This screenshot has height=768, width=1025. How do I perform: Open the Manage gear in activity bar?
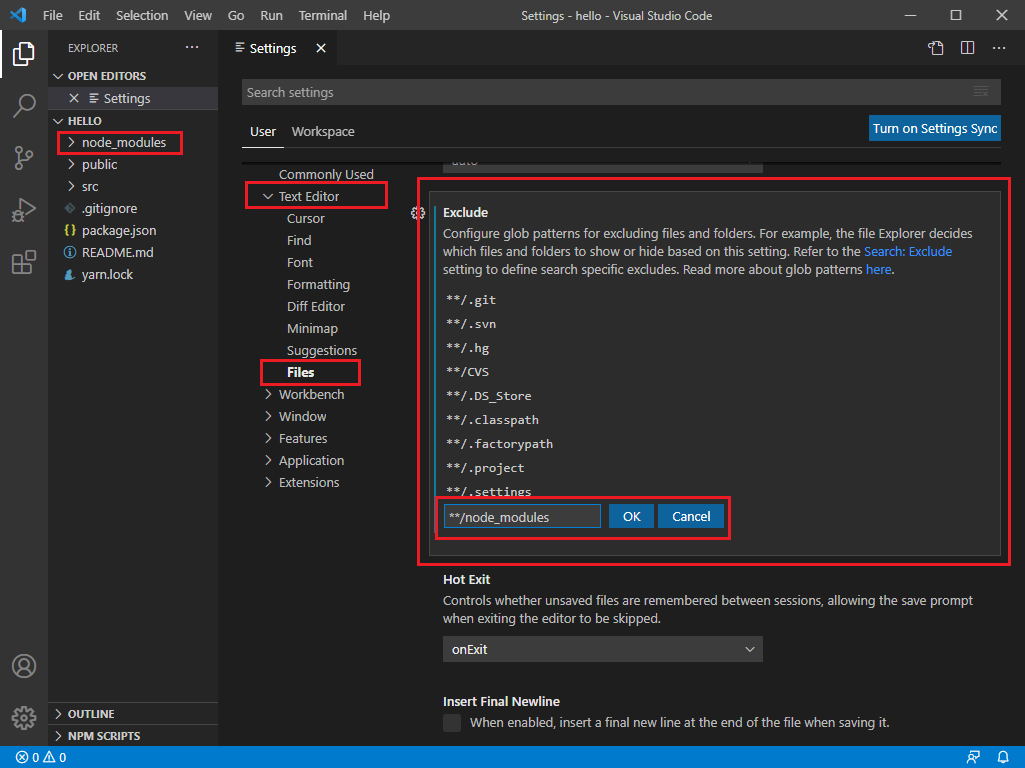coord(24,718)
